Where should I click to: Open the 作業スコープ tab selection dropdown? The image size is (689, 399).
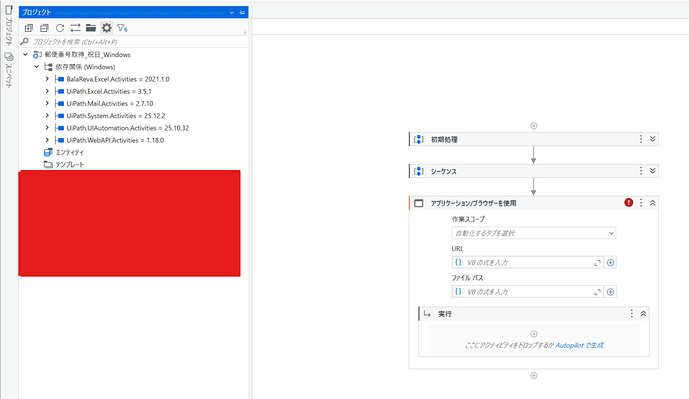tap(534, 233)
